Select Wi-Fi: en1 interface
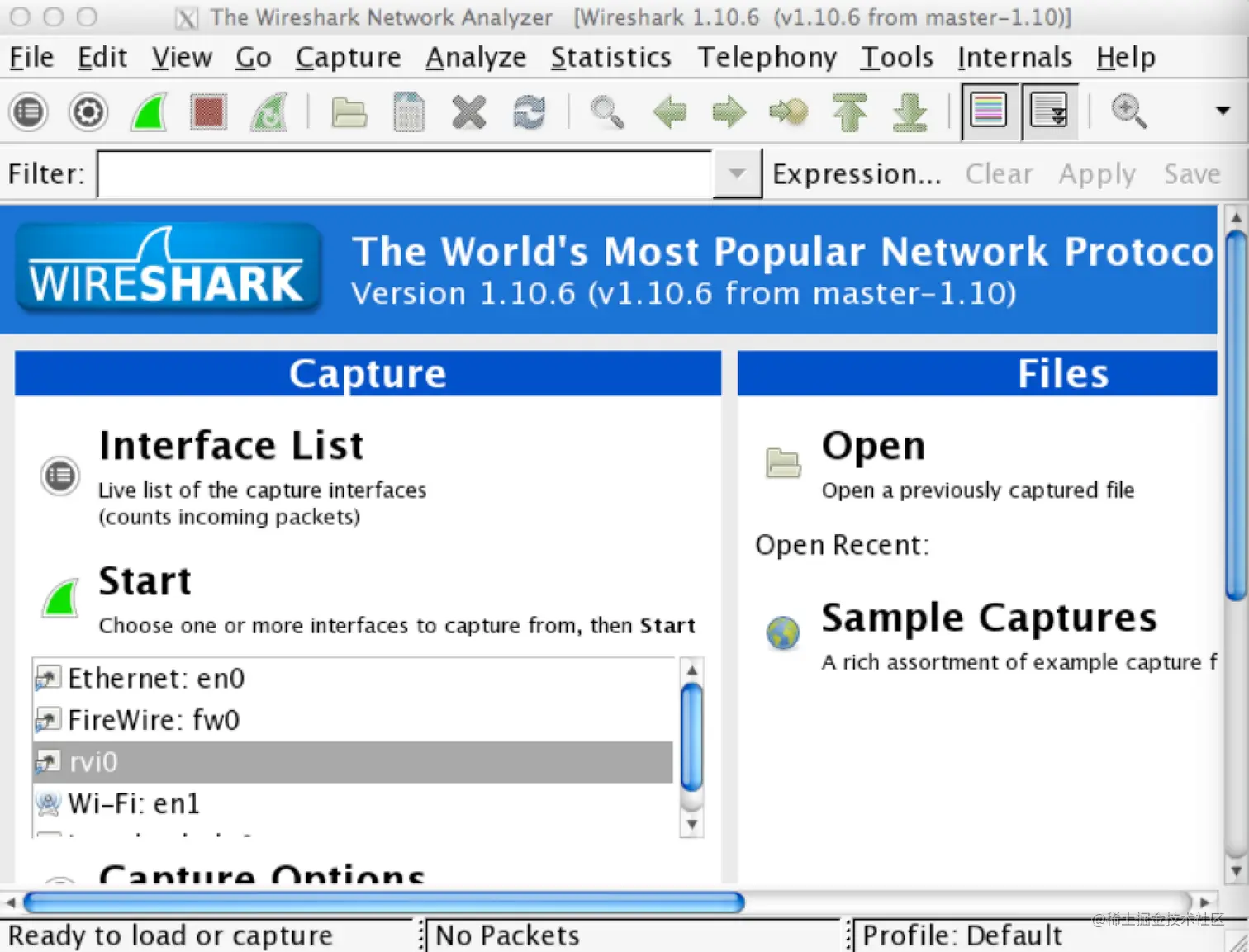Viewport: 1249px width, 952px height. tap(353, 803)
